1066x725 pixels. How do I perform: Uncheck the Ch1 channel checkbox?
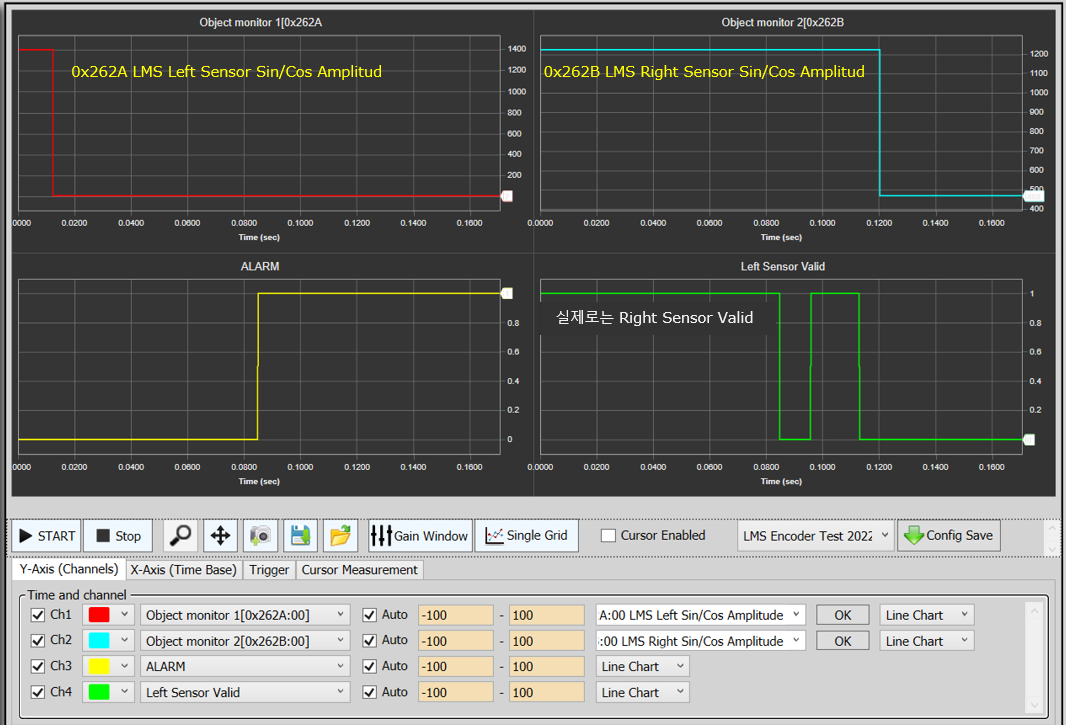point(38,615)
